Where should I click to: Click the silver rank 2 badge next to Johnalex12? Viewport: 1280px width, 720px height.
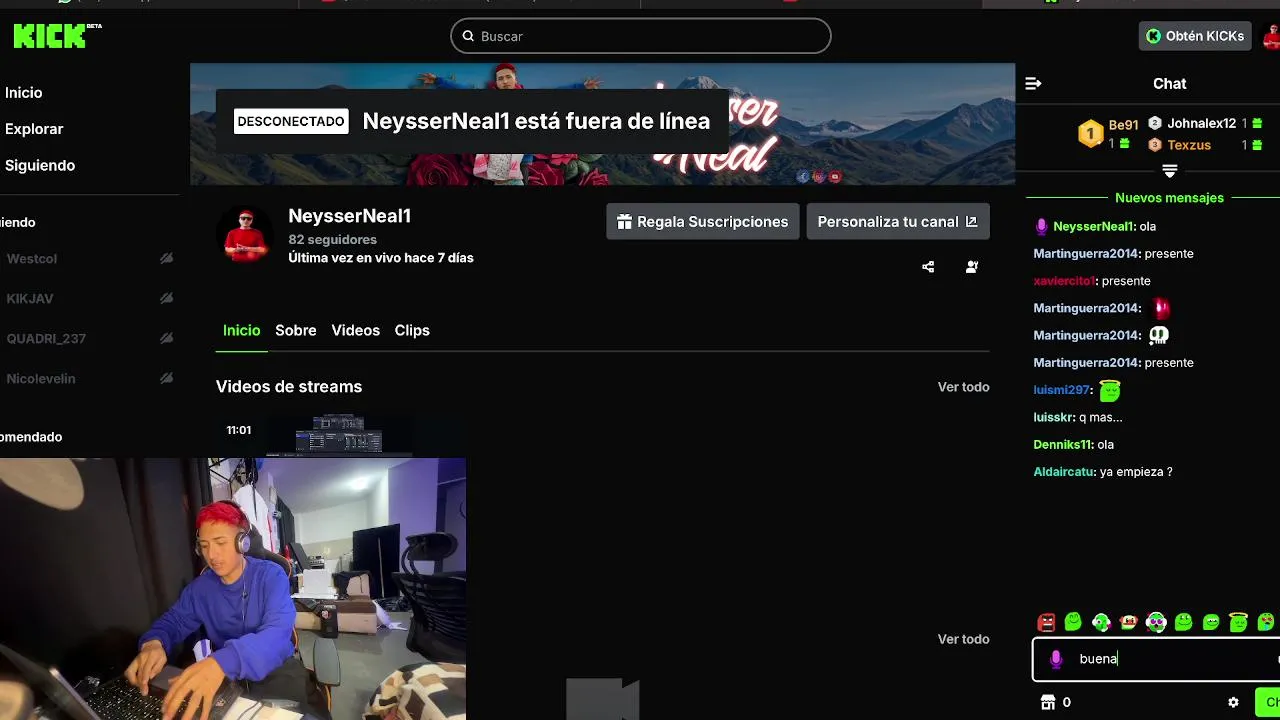pyautogui.click(x=1155, y=123)
